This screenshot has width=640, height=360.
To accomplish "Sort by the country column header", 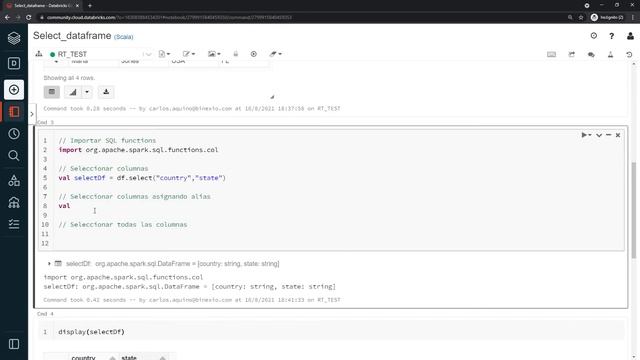I will 93,358.
